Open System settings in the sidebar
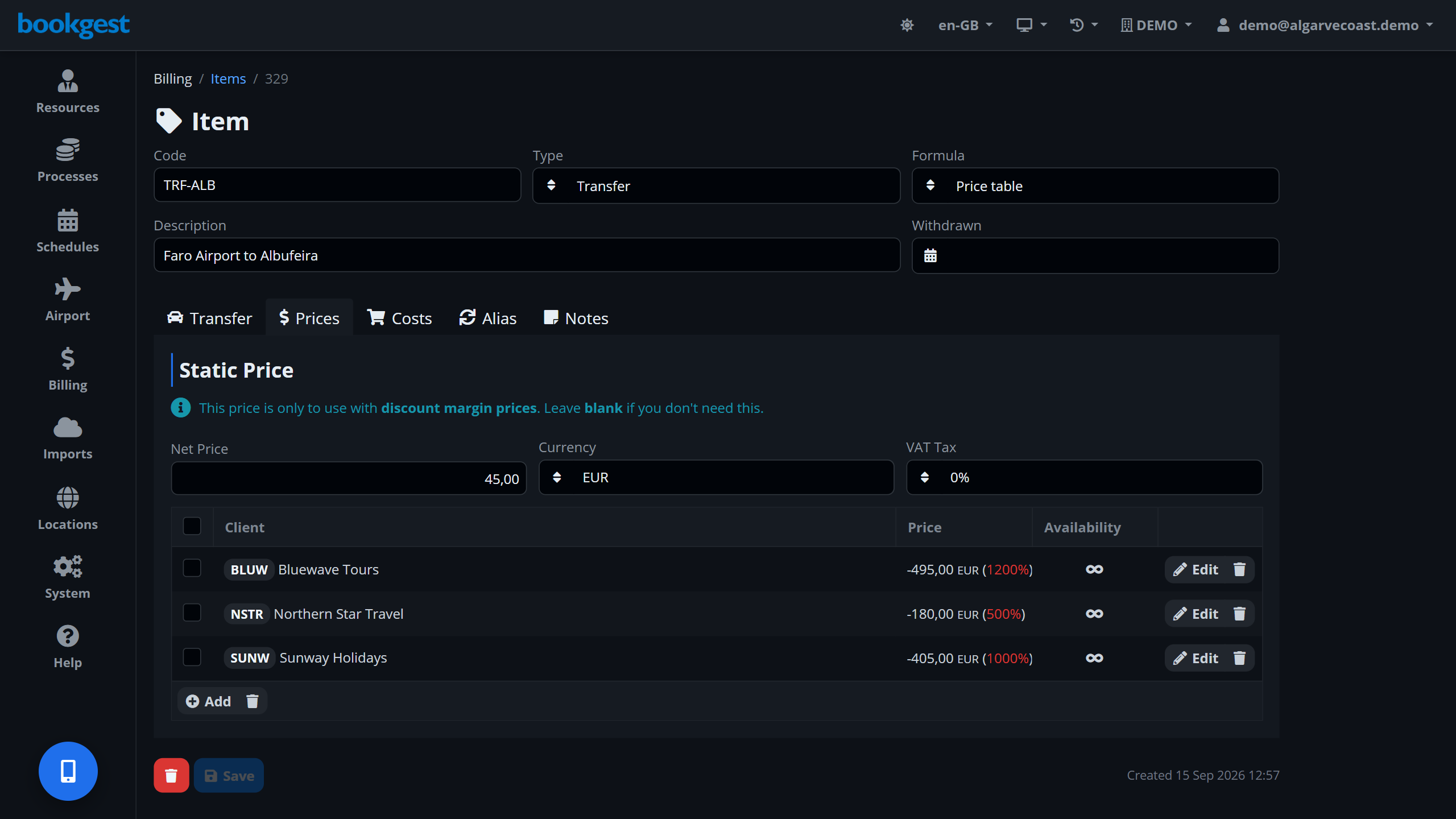 click(68, 577)
